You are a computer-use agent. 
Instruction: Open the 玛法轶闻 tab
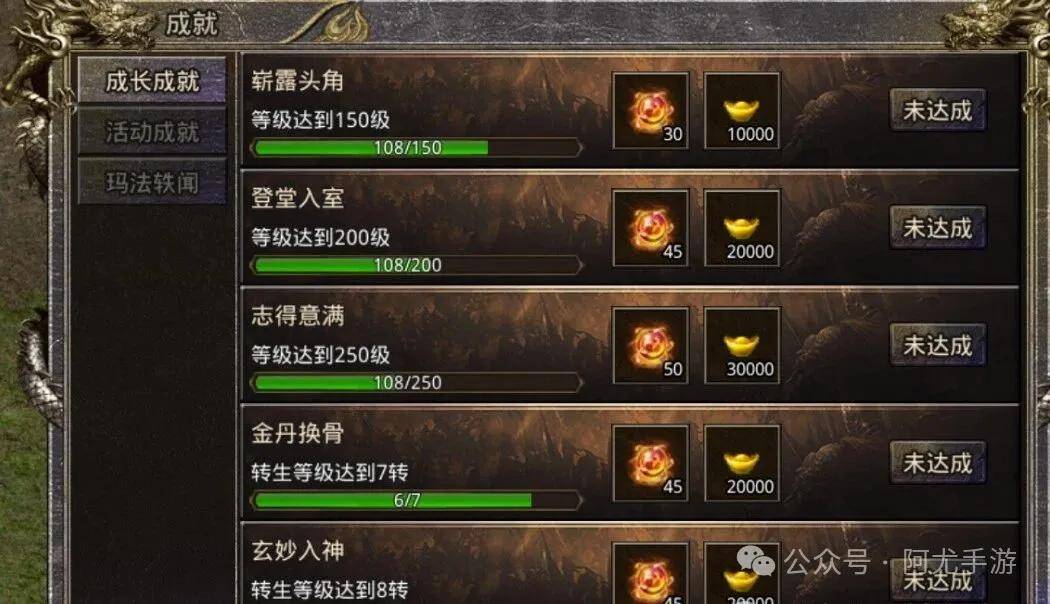point(152,181)
